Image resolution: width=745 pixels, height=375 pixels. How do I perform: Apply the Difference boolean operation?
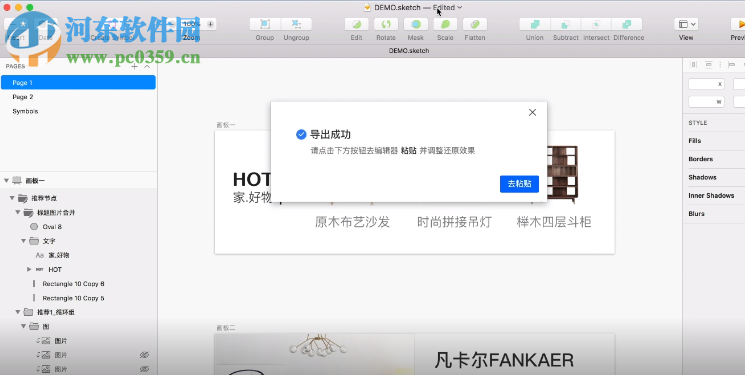pyautogui.click(x=627, y=24)
